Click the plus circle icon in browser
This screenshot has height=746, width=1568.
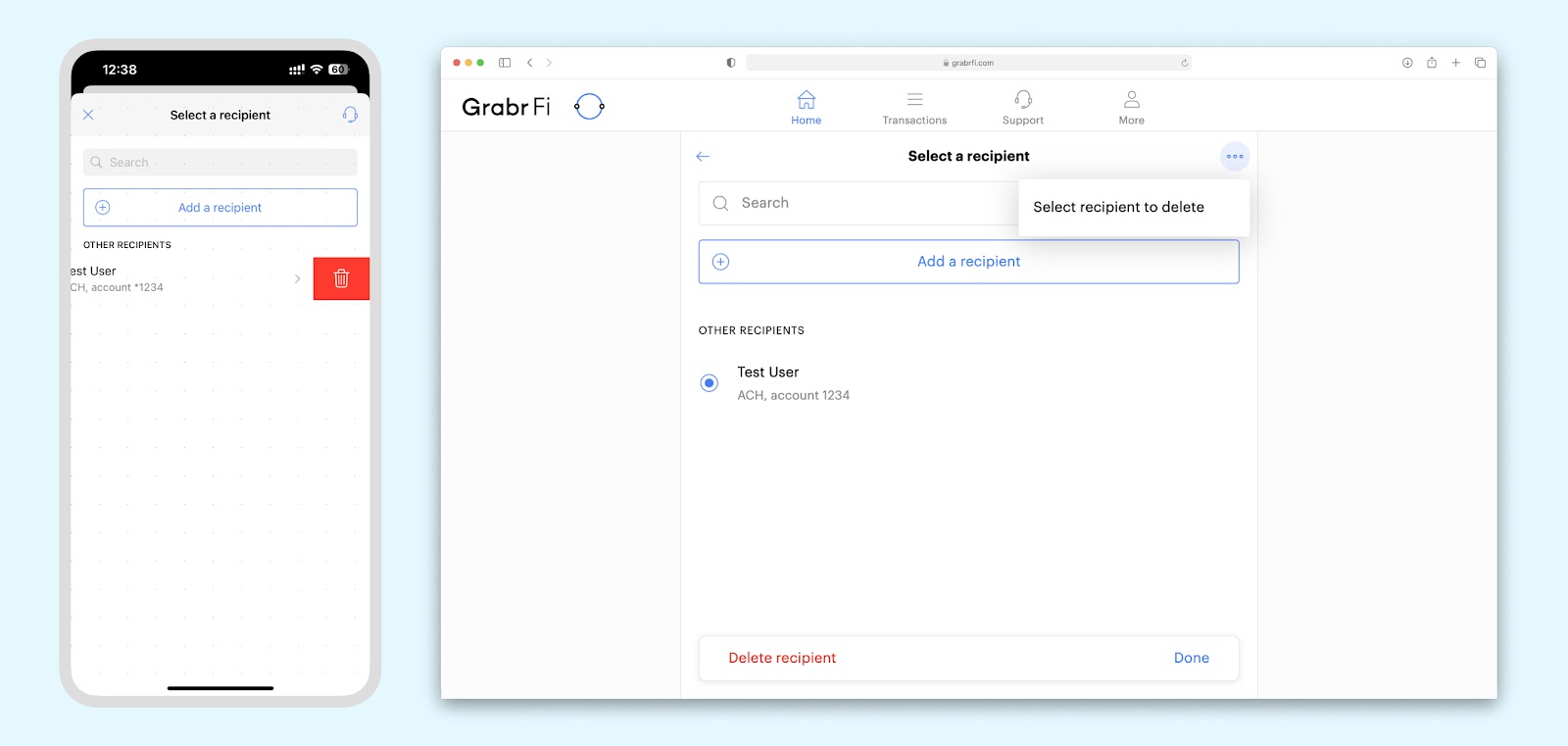[720, 262]
